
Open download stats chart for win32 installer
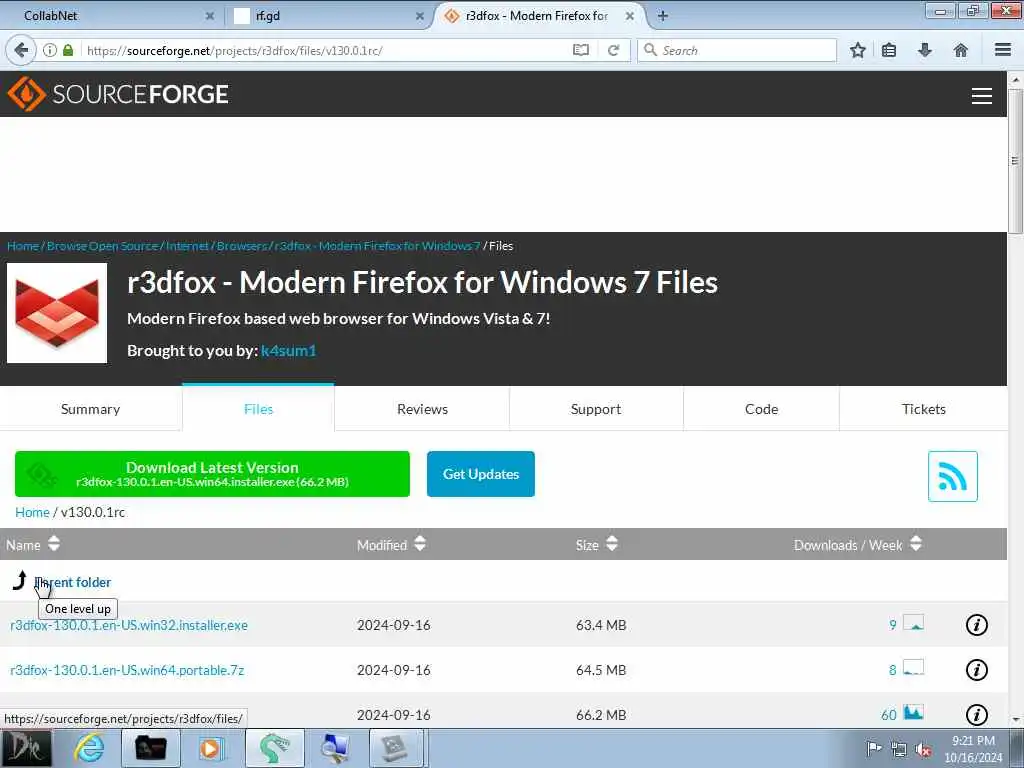coord(914,622)
